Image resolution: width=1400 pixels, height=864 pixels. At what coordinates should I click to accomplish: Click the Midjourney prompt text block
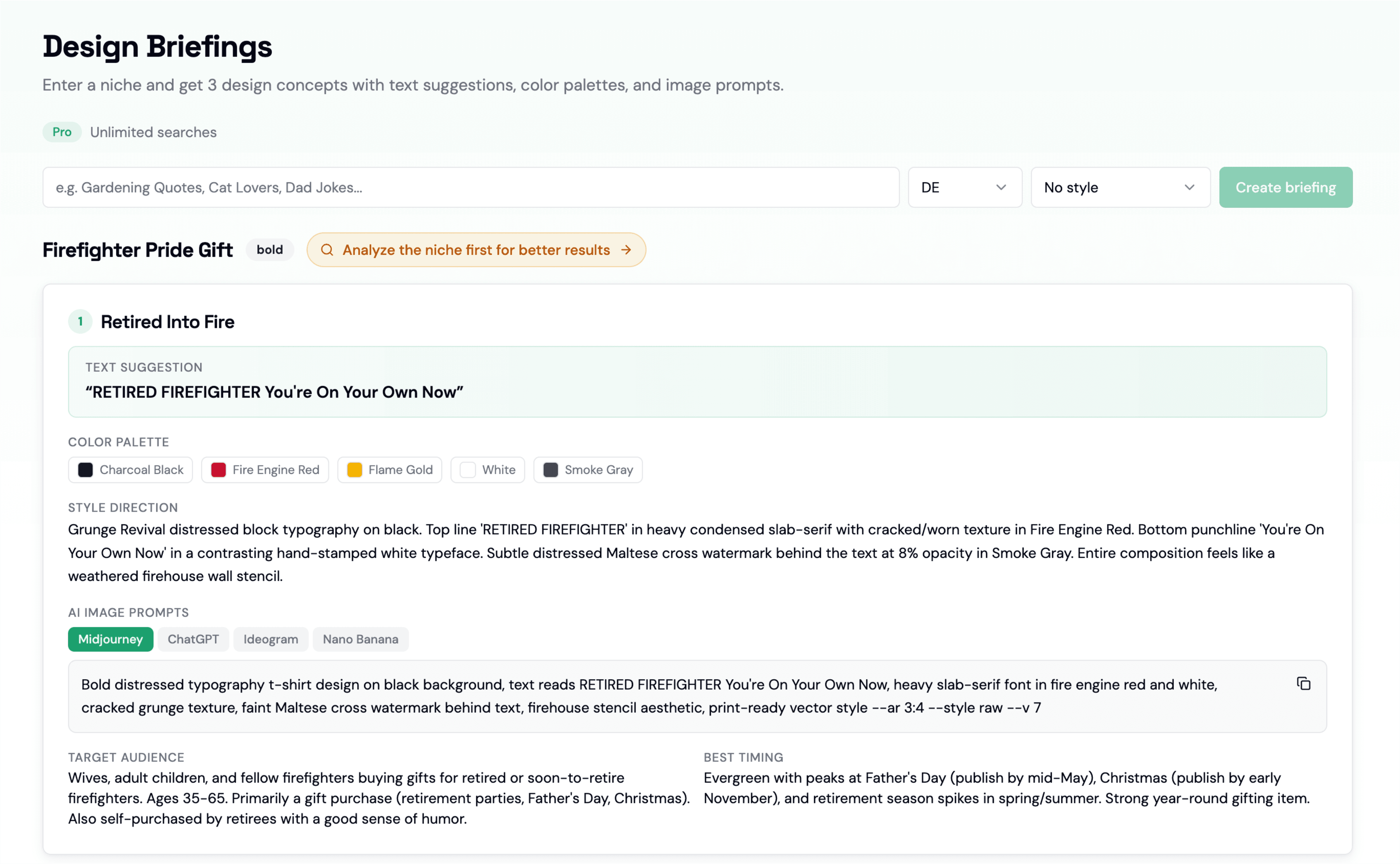[697, 696]
